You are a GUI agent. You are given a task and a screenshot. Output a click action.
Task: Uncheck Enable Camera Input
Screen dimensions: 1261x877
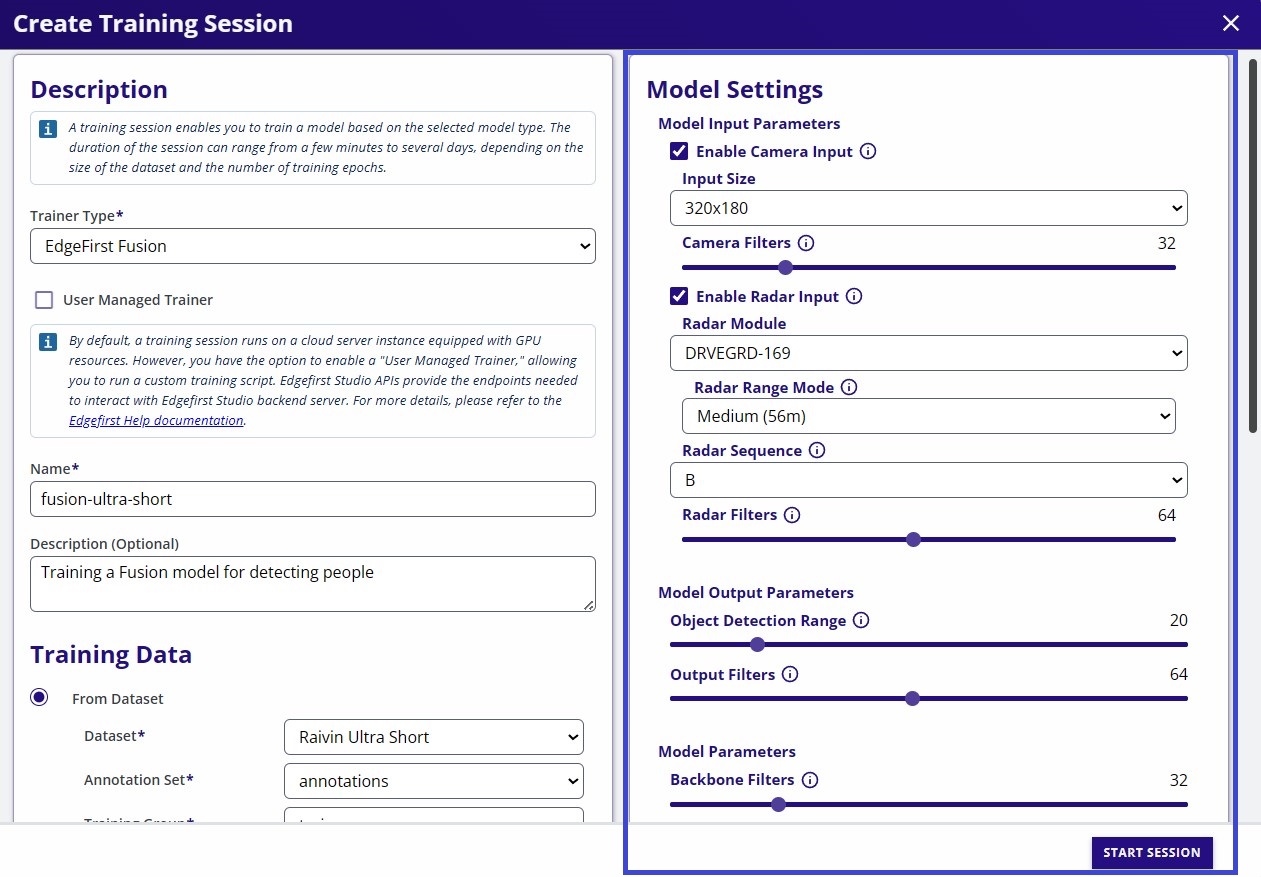[x=678, y=151]
